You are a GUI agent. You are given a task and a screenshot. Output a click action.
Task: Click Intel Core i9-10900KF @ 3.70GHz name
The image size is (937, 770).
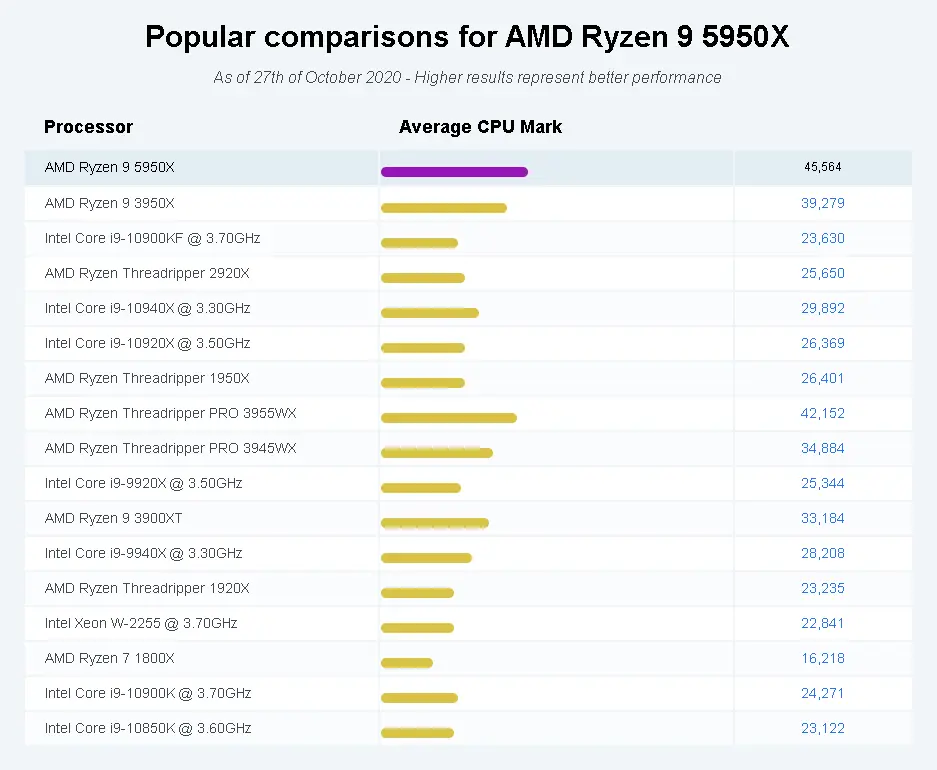pyautogui.click(x=152, y=238)
